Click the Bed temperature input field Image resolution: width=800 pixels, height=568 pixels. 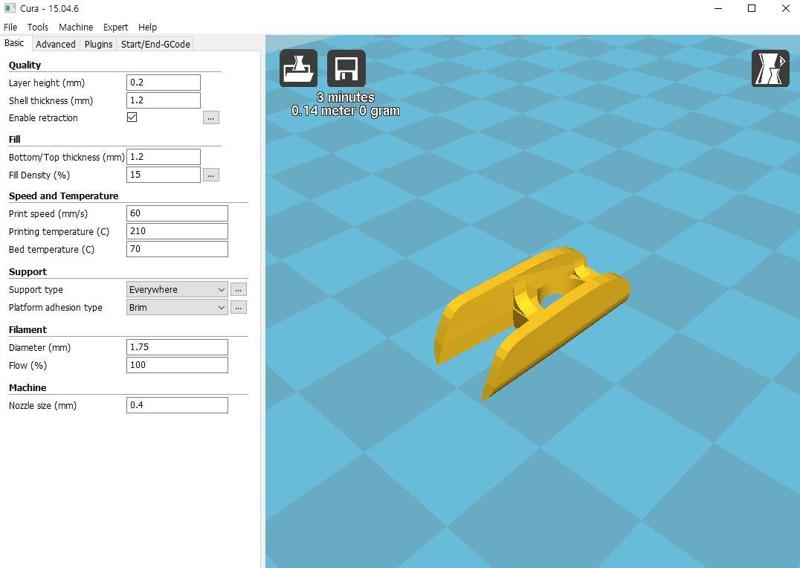pos(177,249)
